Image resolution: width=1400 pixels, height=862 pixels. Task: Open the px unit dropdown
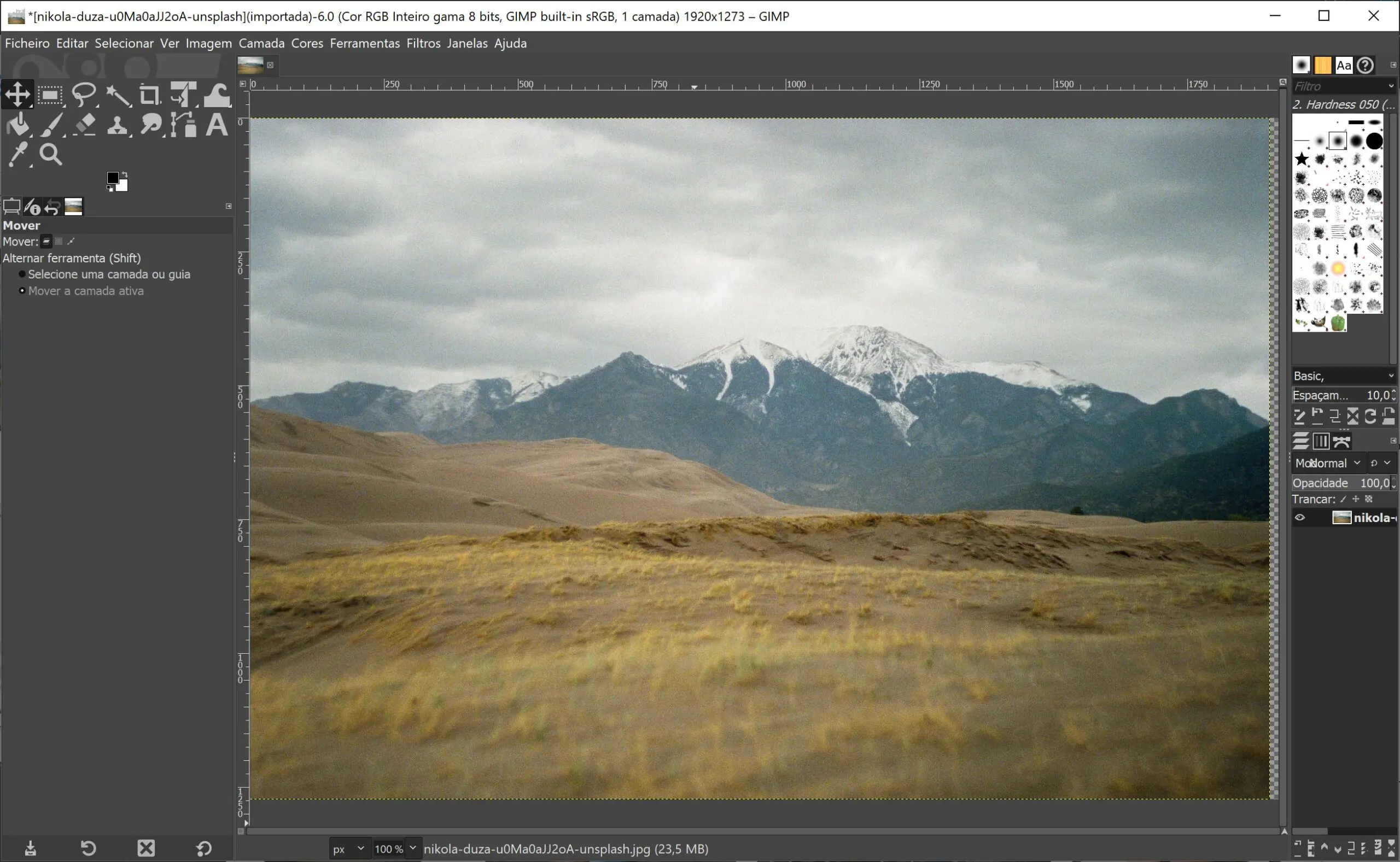click(x=348, y=849)
